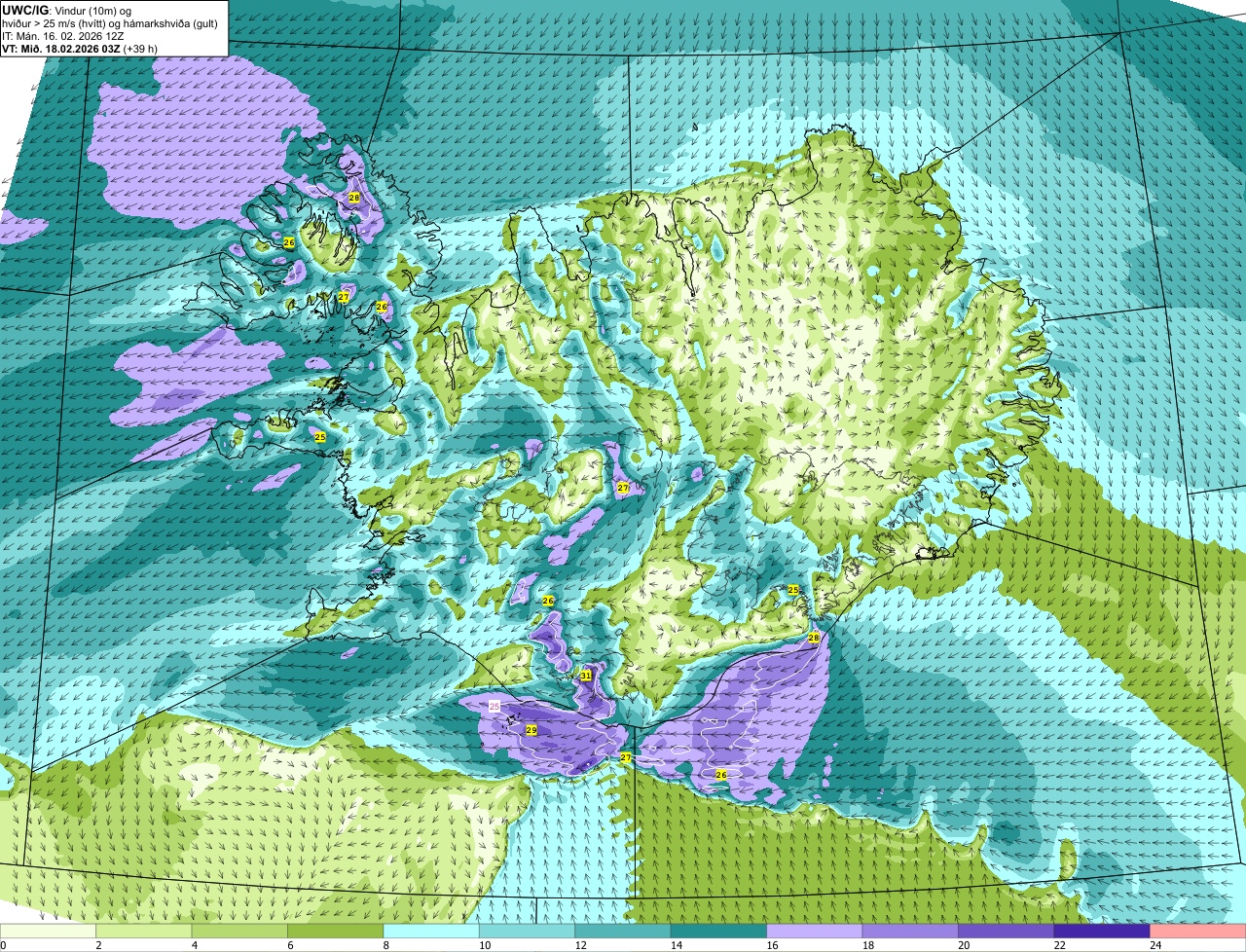Pick the green legend swatch between 4 and 6
Screen dimensions: 1246x952
(240, 931)
